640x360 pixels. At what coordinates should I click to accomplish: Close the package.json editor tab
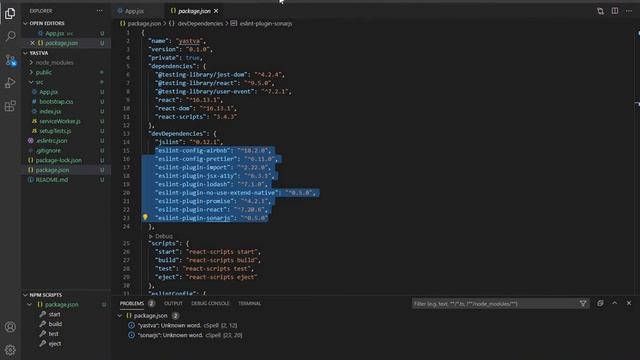click(x=216, y=11)
